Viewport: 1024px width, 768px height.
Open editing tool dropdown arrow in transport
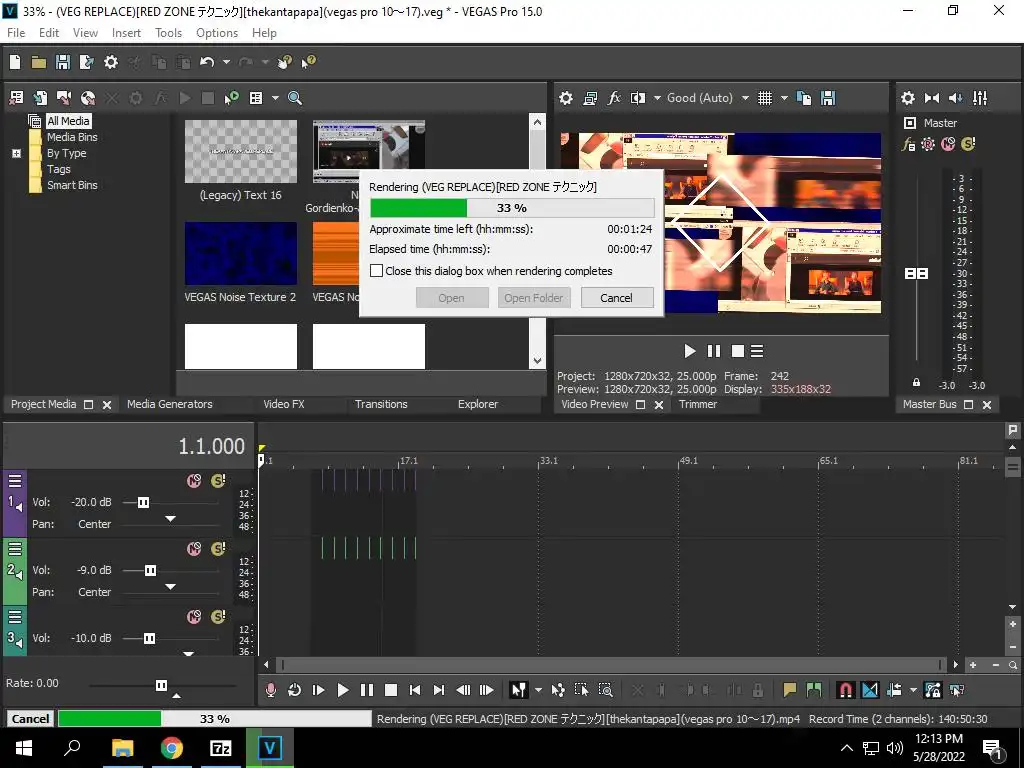point(538,690)
